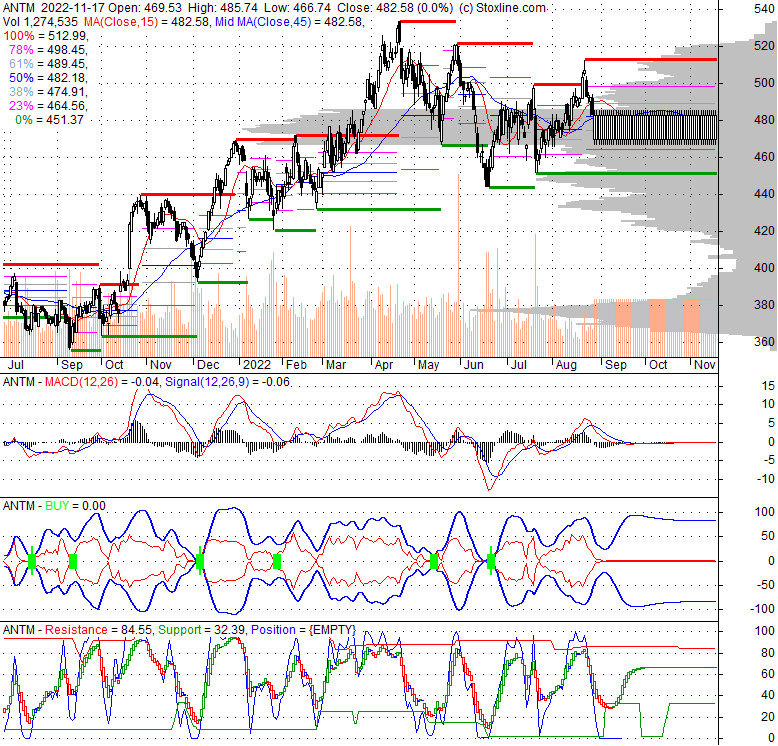Click the 80 value on Resistance panel axis
This screenshot has width=778, height=746.
pyautogui.click(x=768, y=653)
